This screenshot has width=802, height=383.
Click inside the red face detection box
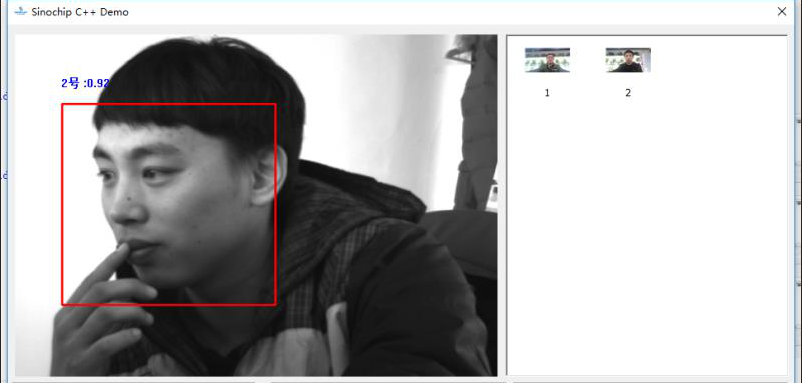(x=169, y=205)
